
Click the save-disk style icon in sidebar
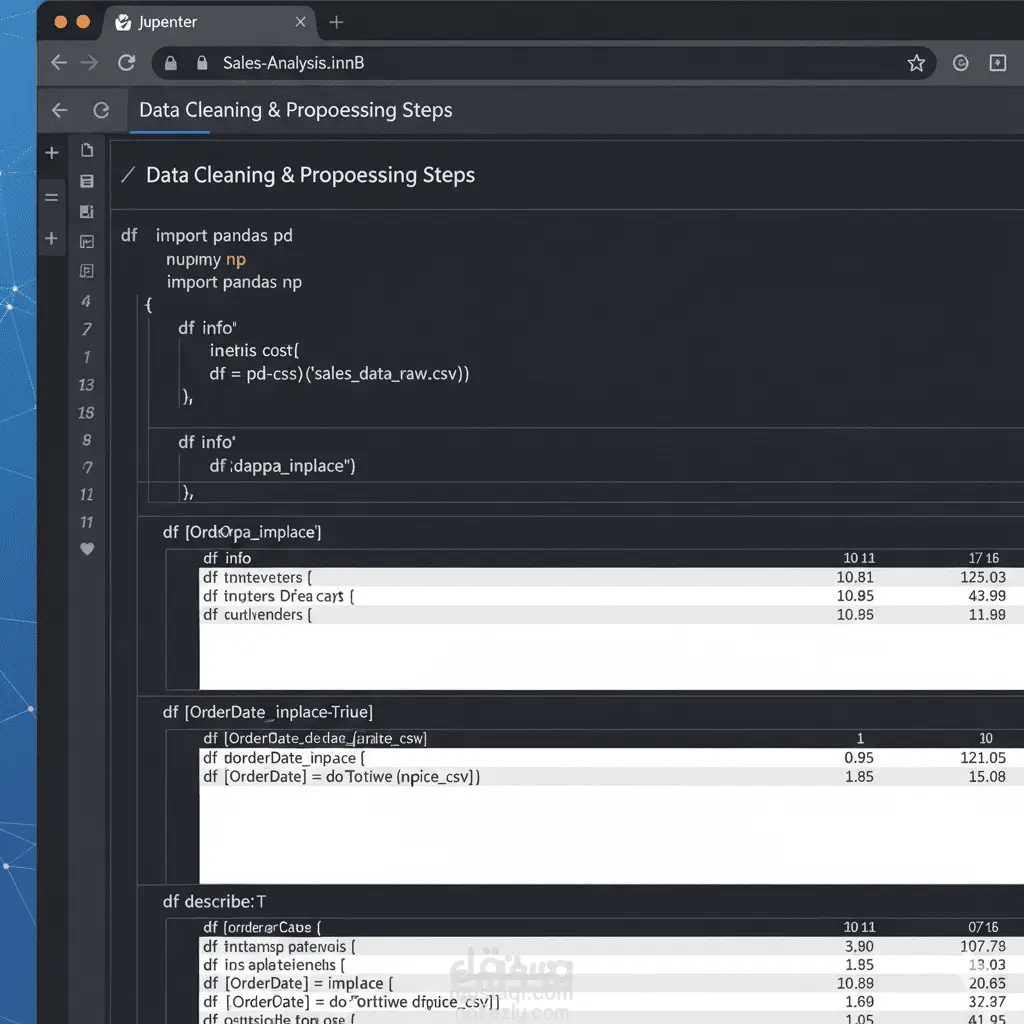[x=87, y=212]
